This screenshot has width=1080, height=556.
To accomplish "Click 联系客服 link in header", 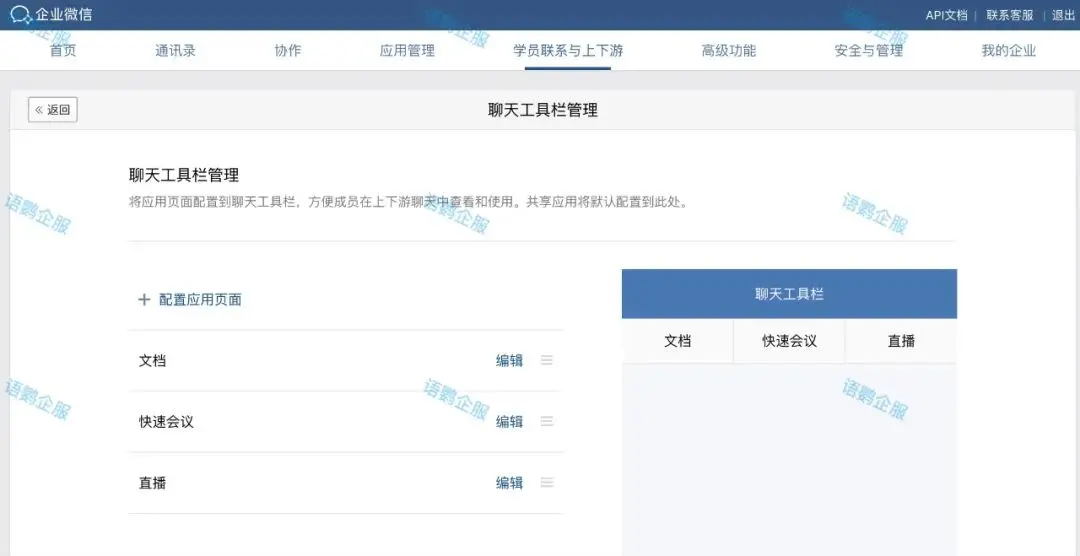I will [x=1010, y=15].
